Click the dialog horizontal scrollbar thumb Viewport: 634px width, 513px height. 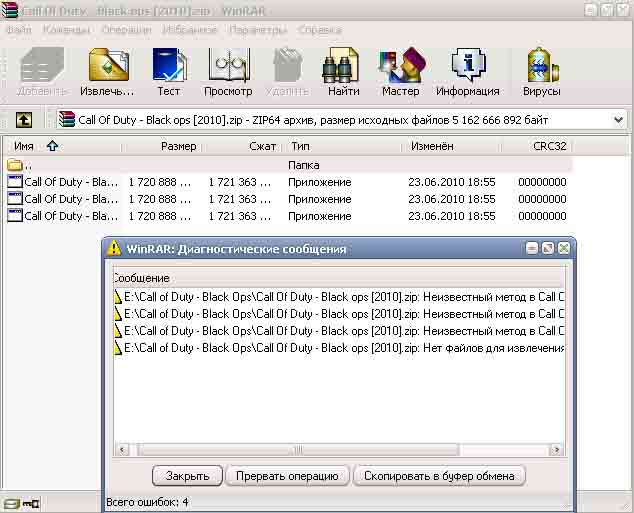tap(298, 450)
